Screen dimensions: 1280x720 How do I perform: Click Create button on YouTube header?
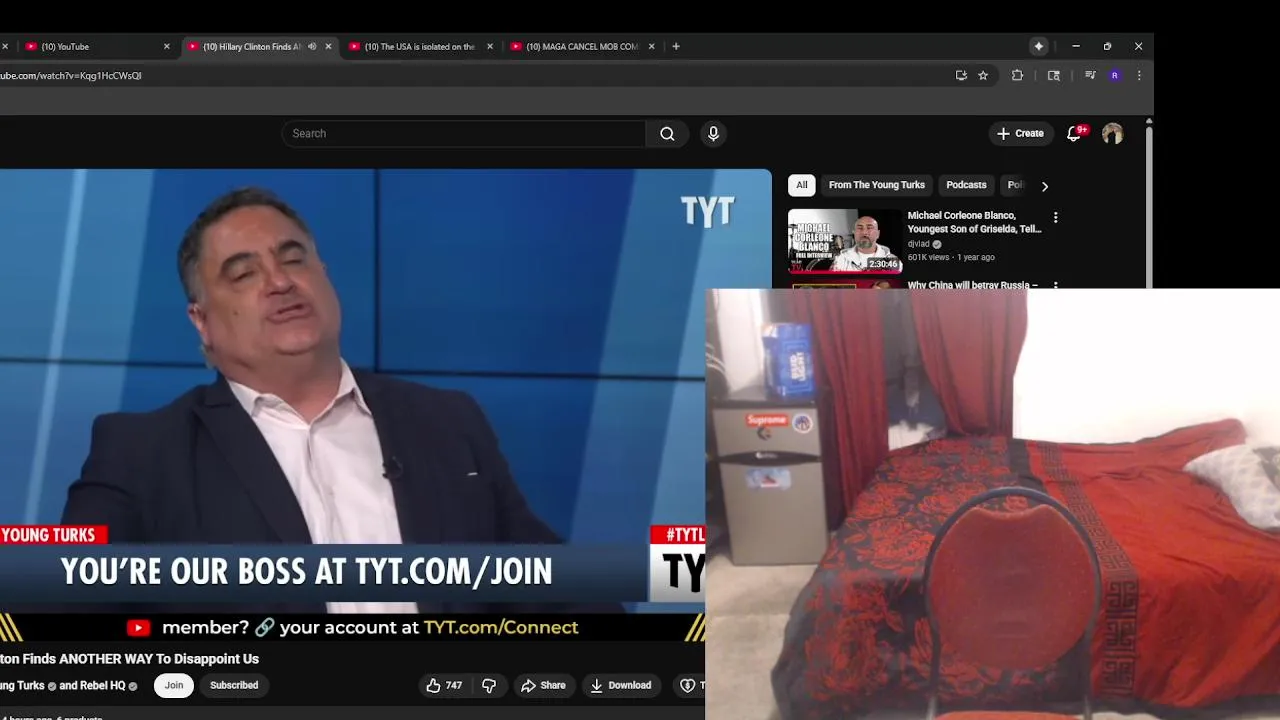click(x=1020, y=133)
